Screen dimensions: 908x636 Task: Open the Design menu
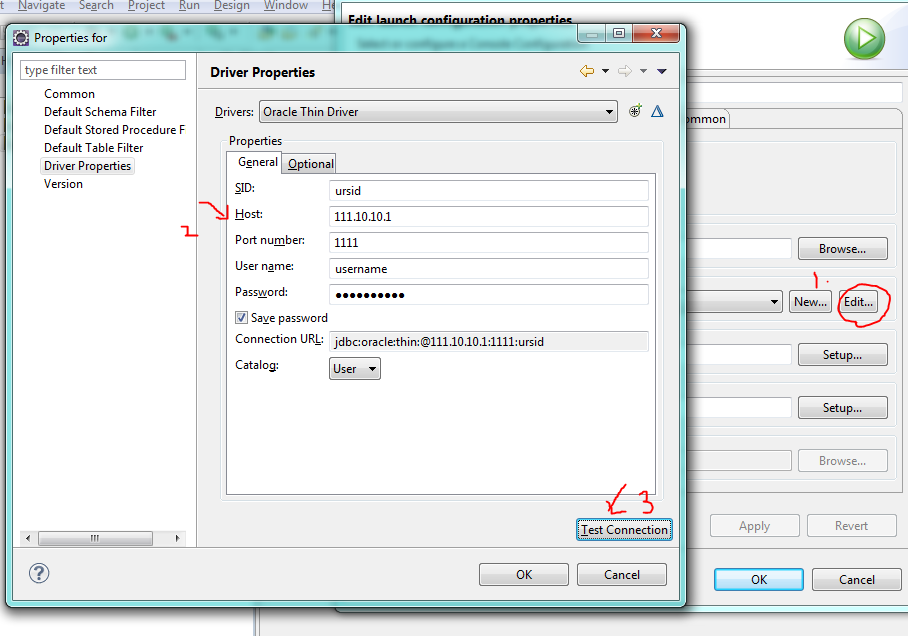tap(232, 5)
